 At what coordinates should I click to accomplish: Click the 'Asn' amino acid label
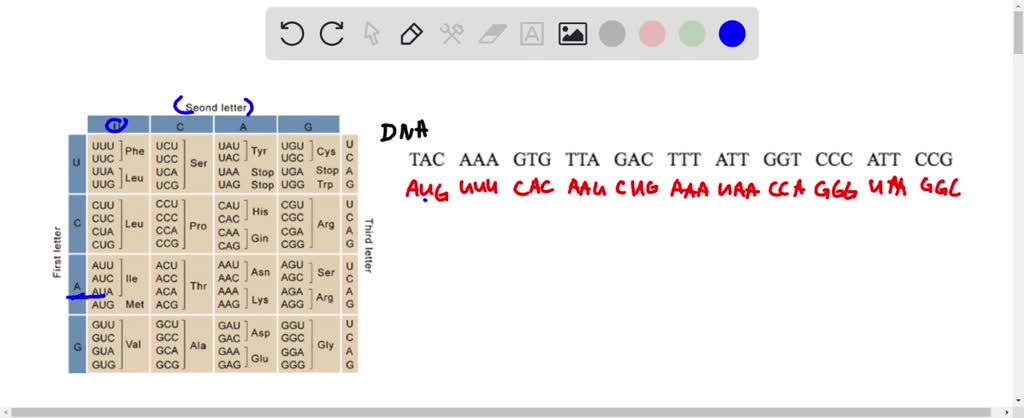coord(261,272)
